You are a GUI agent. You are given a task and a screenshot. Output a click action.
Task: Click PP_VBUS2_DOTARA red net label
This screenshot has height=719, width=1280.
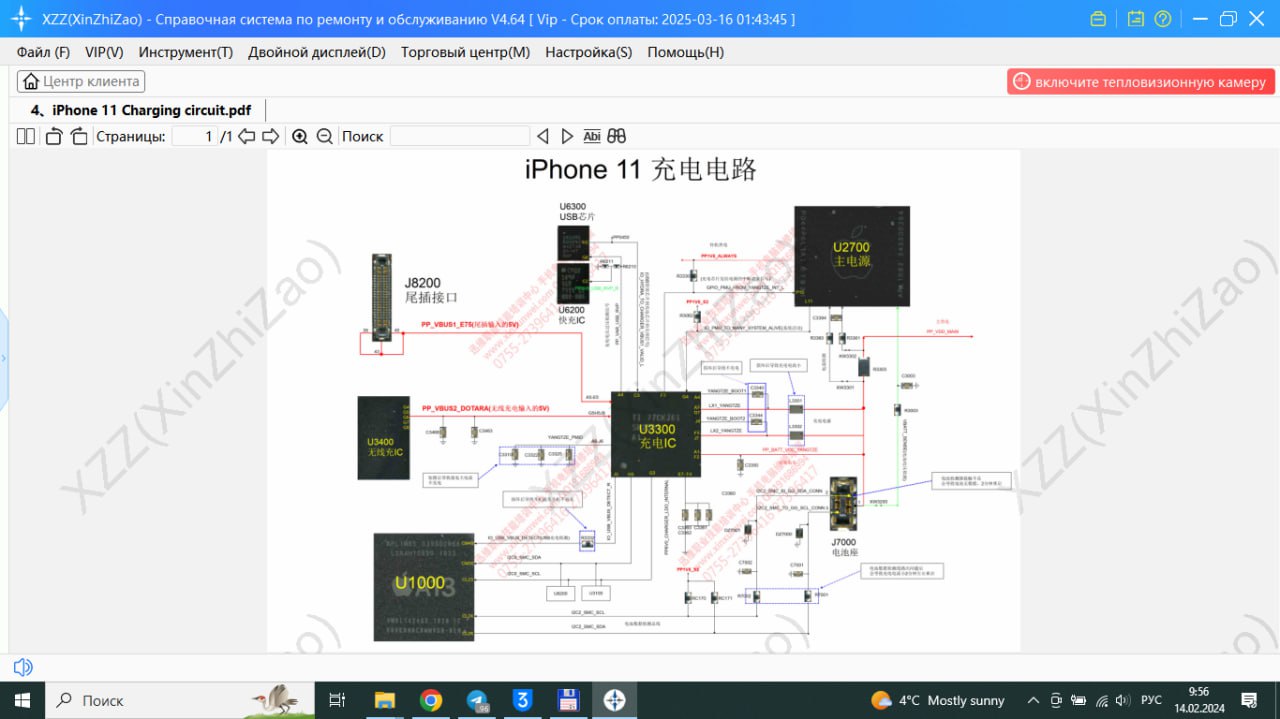(485, 408)
